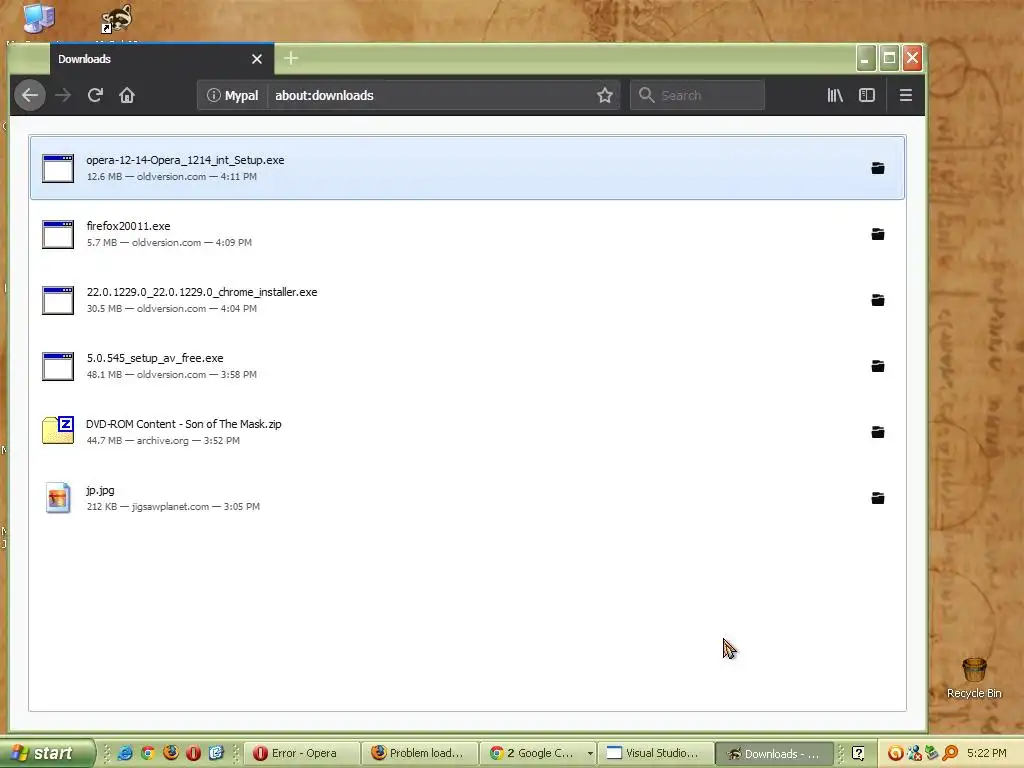Open containing folder for opera-12-14 setup

tap(878, 168)
